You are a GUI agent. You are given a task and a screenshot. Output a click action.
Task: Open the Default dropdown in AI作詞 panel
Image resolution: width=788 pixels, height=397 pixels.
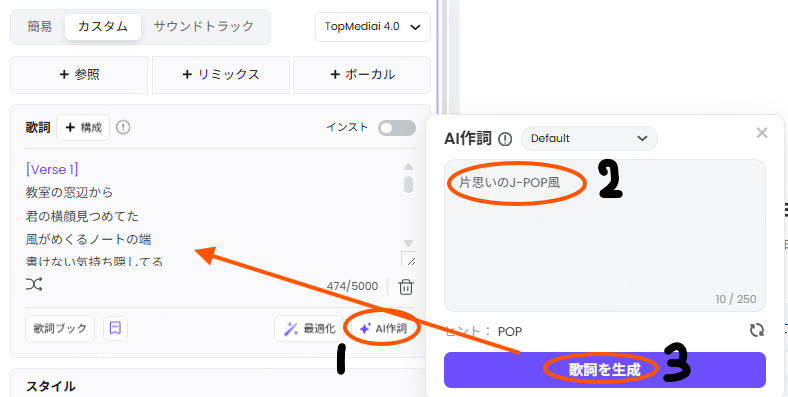pos(589,138)
